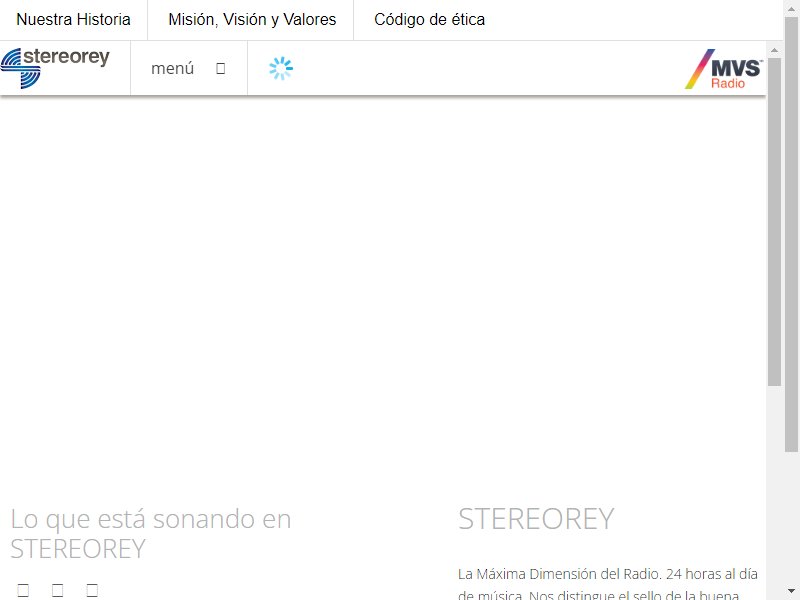Click the loading spinner icon
The height and width of the screenshot is (600, 800).
281,68
